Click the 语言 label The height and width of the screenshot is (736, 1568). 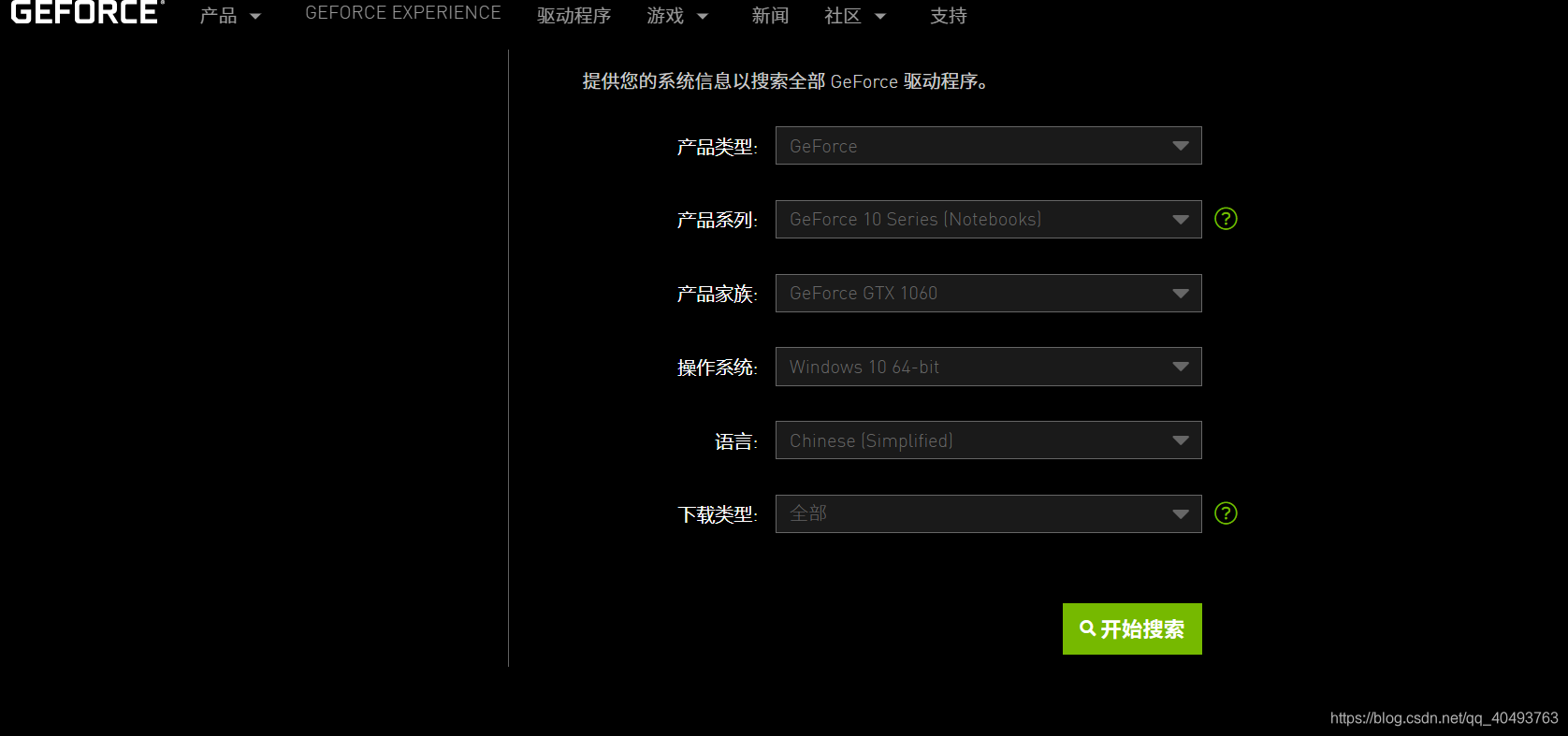click(736, 441)
